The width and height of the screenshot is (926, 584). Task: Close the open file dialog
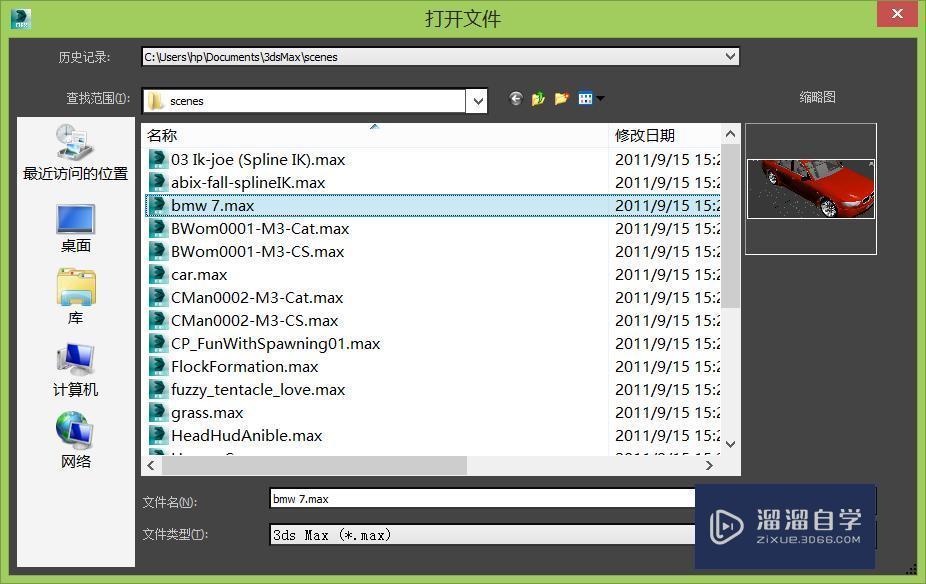tap(897, 13)
